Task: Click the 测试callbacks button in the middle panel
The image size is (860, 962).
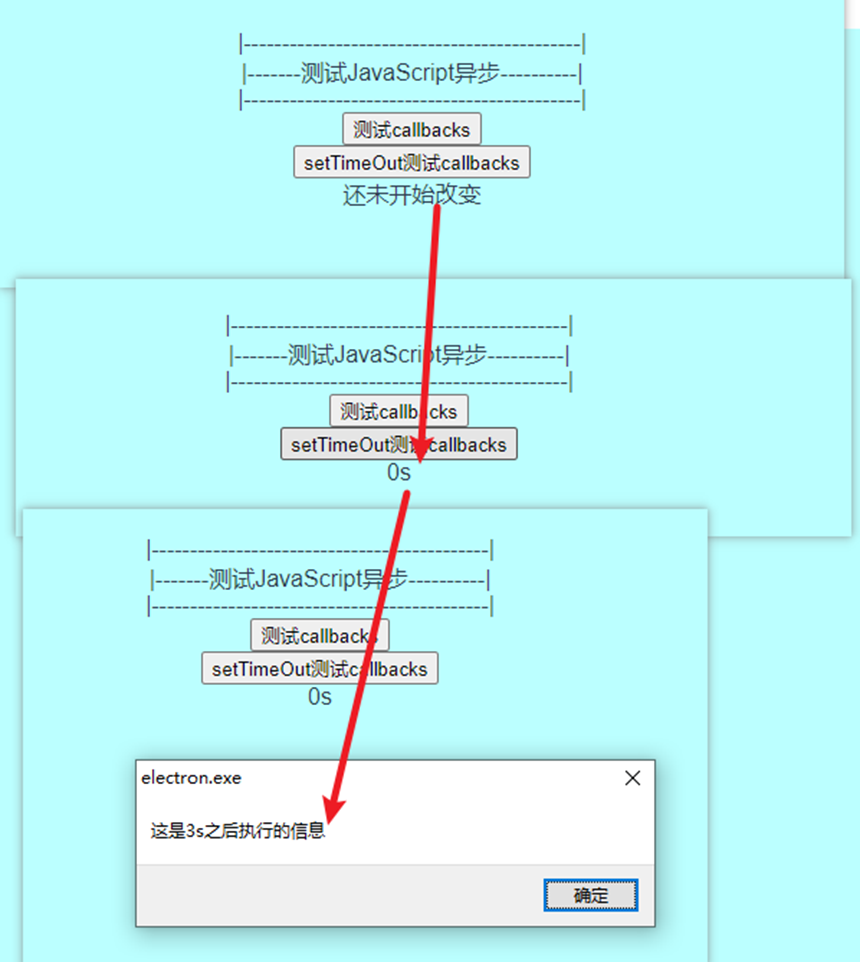Action: [398, 410]
